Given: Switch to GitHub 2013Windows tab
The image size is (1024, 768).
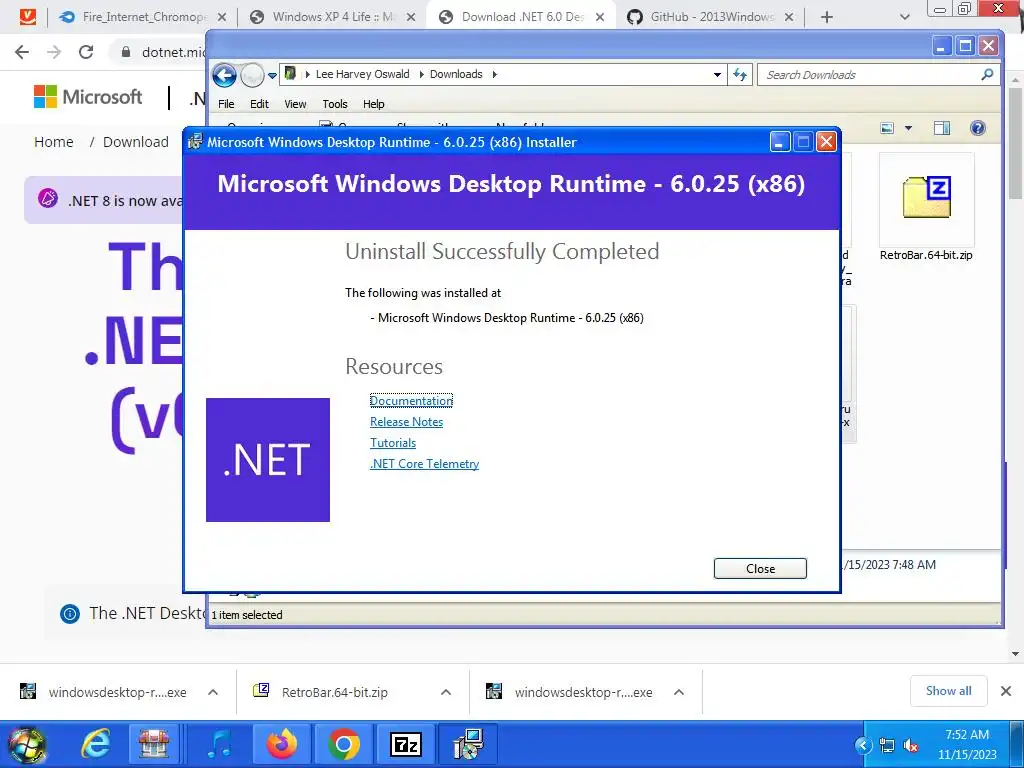Looking at the screenshot, I should pyautogui.click(x=711, y=17).
